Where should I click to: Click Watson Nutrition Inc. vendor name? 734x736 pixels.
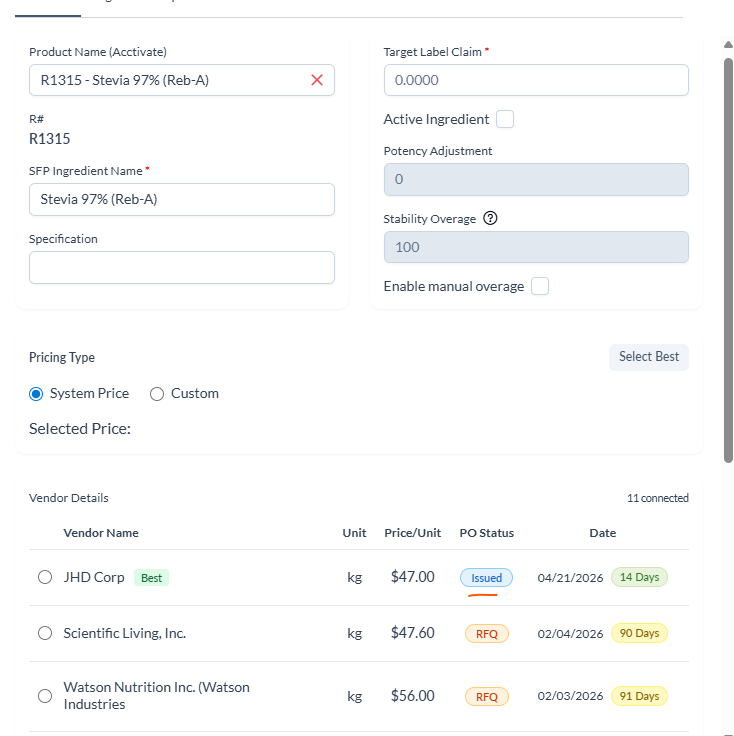[156, 696]
